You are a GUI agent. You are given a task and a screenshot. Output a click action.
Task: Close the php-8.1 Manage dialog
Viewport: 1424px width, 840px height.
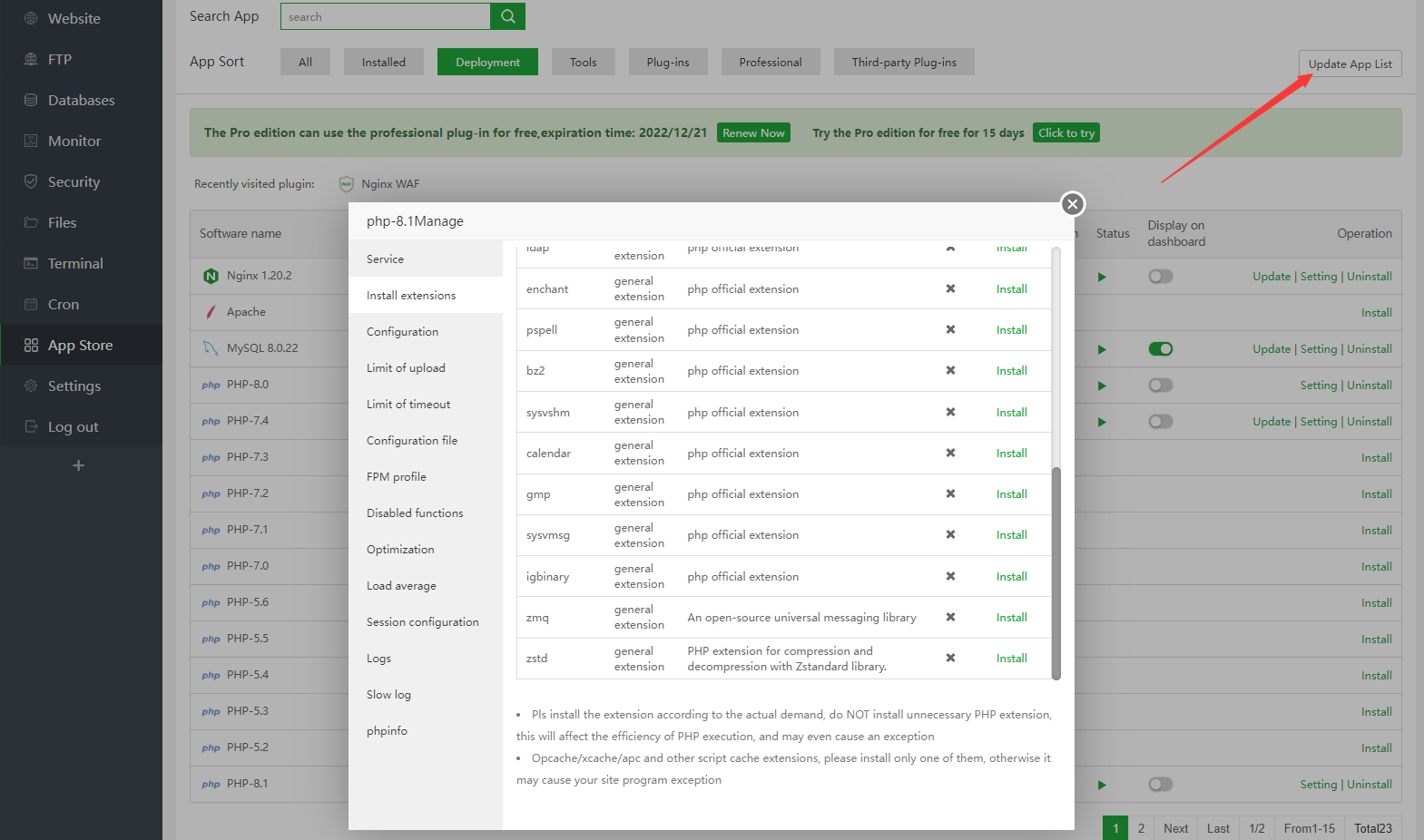tap(1072, 204)
